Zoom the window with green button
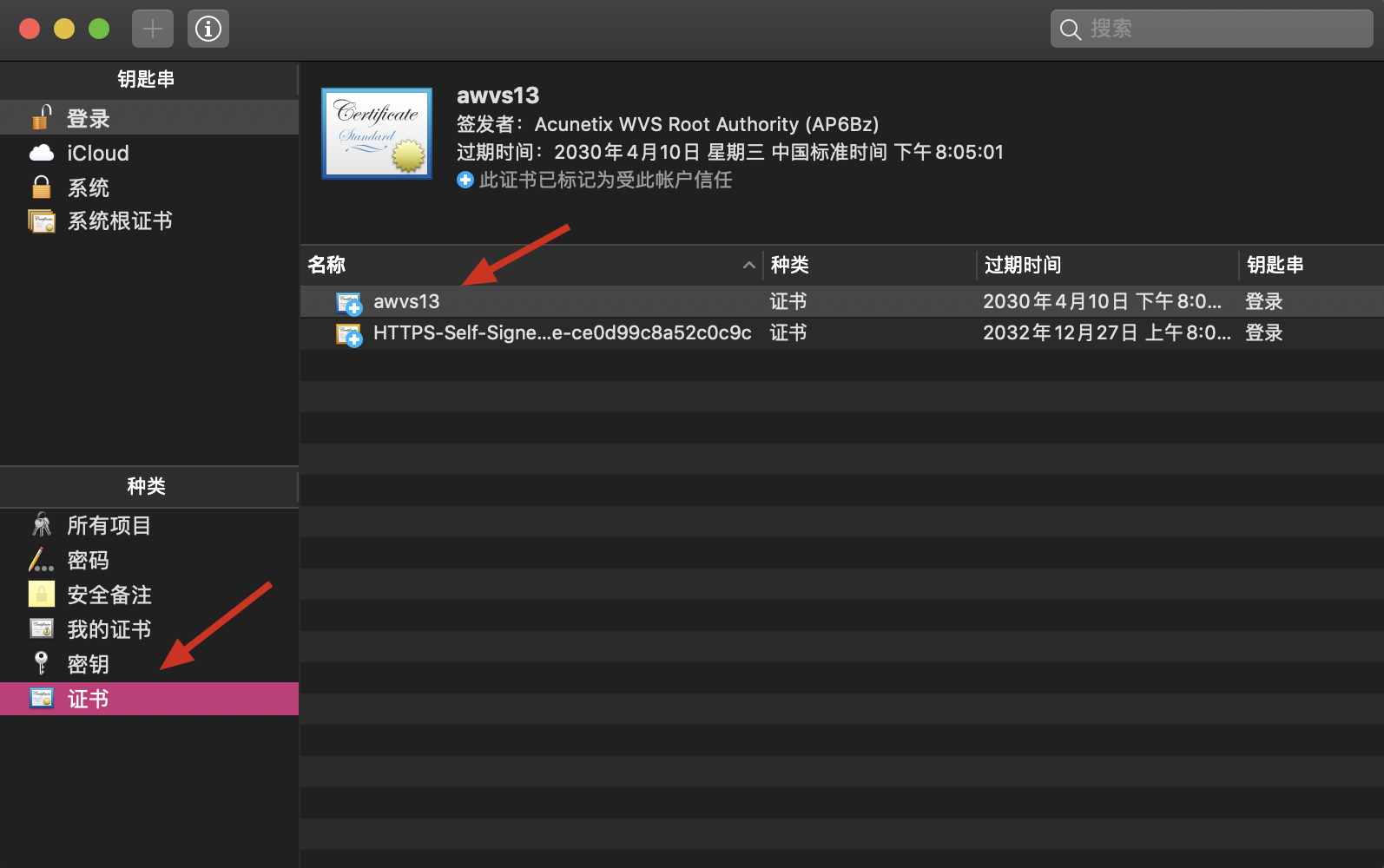Screen dimensions: 1384x868 coord(99,29)
